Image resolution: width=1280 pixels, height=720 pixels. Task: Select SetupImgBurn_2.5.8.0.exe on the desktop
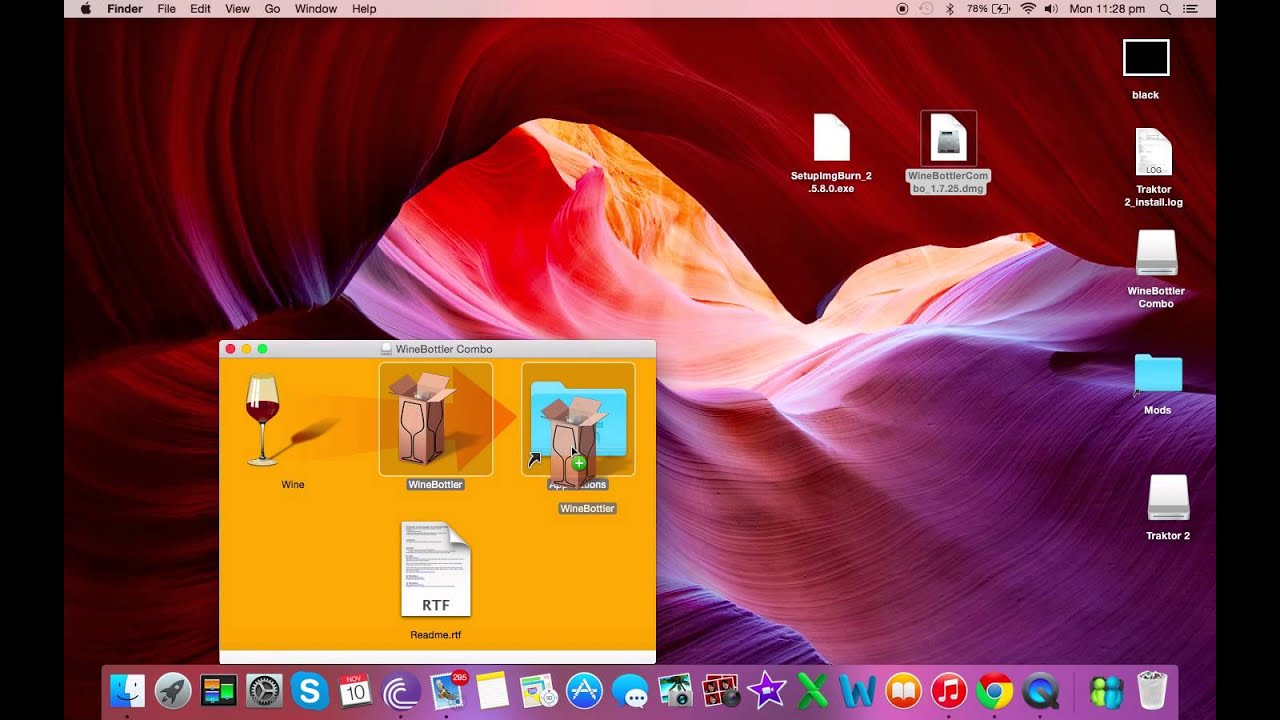831,138
